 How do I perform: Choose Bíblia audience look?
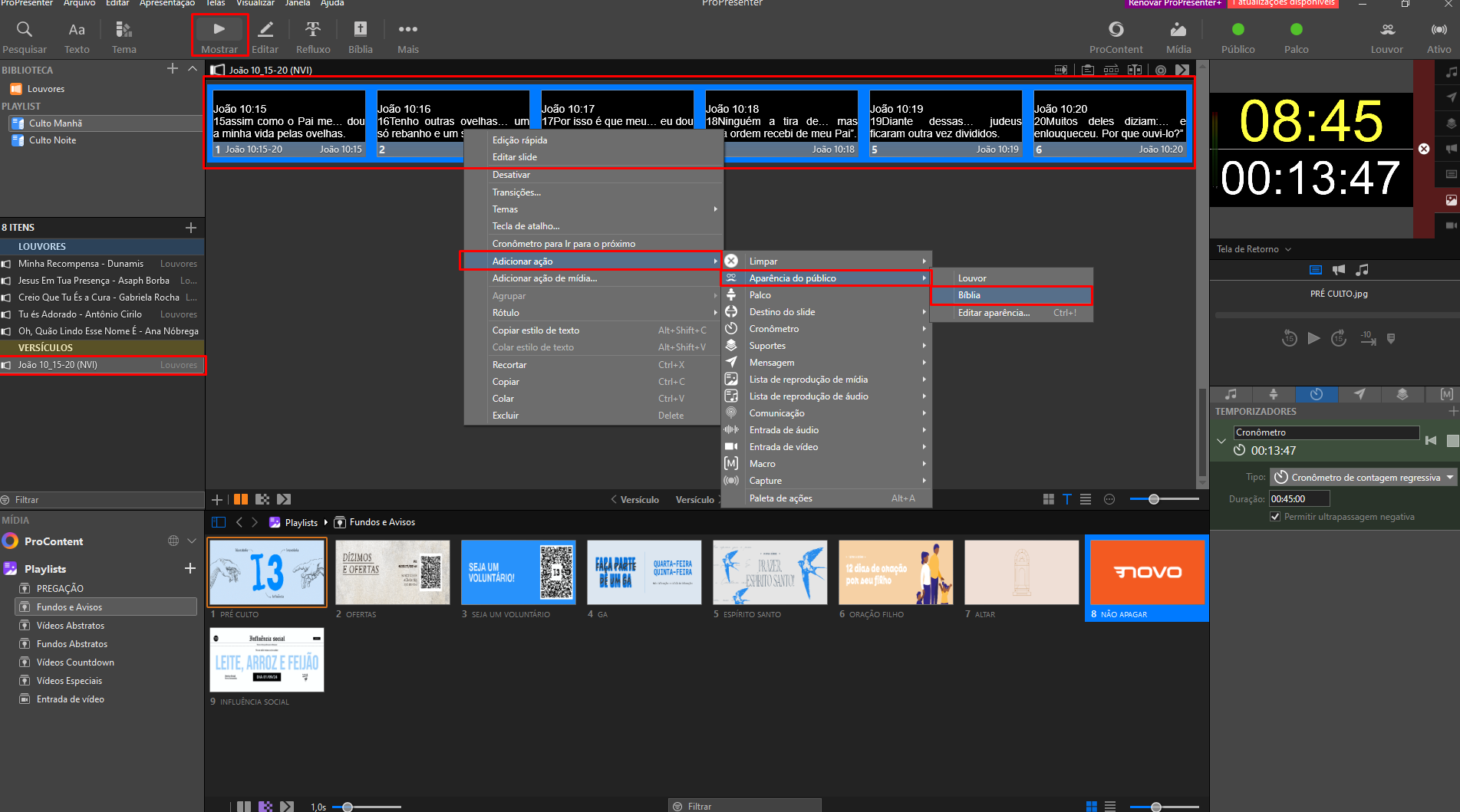[x=1011, y=295]
